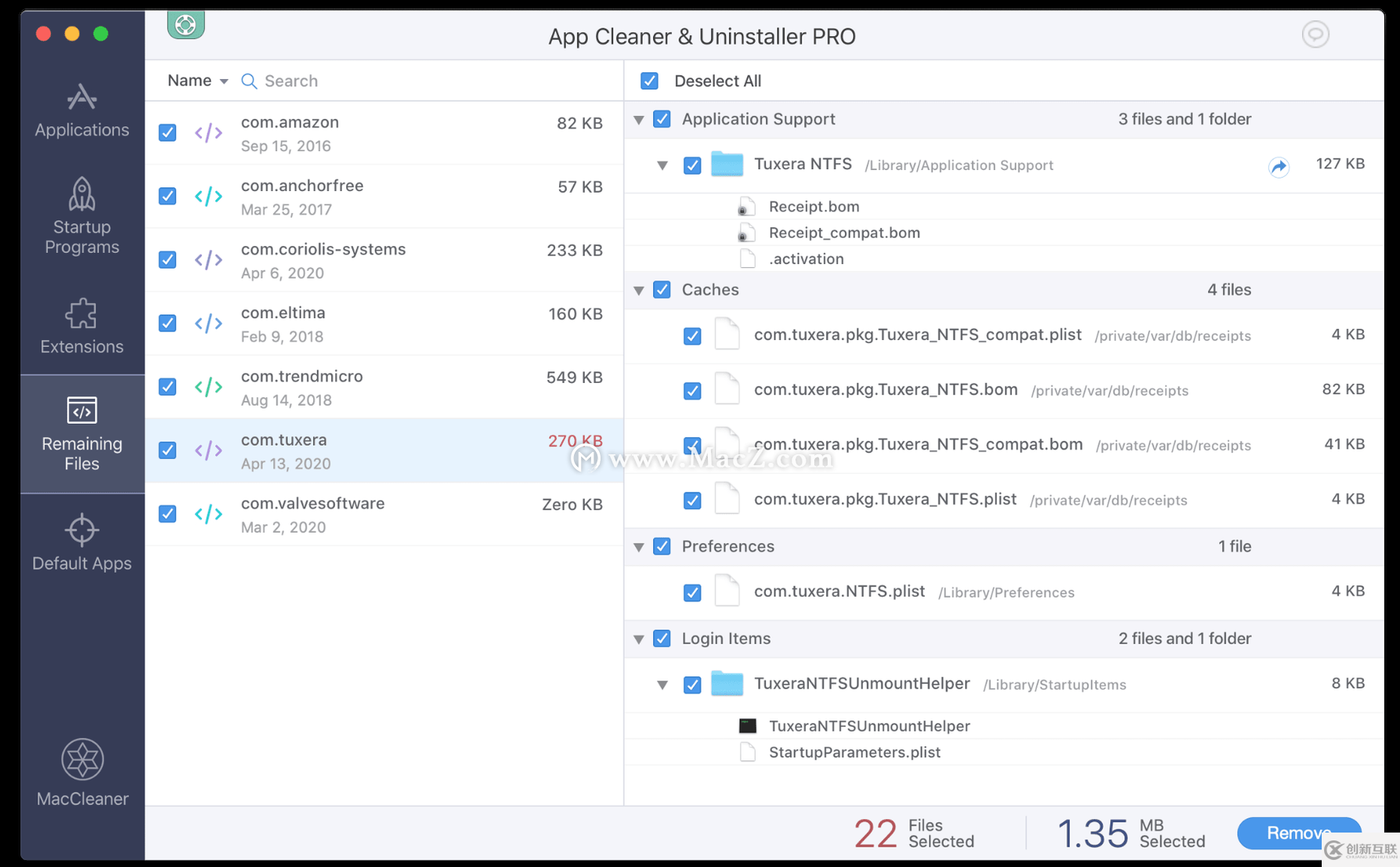This screenshot has height=867, width=1400.
Task: Click the chat feedback bubble icon
Action: [1315, 34]
